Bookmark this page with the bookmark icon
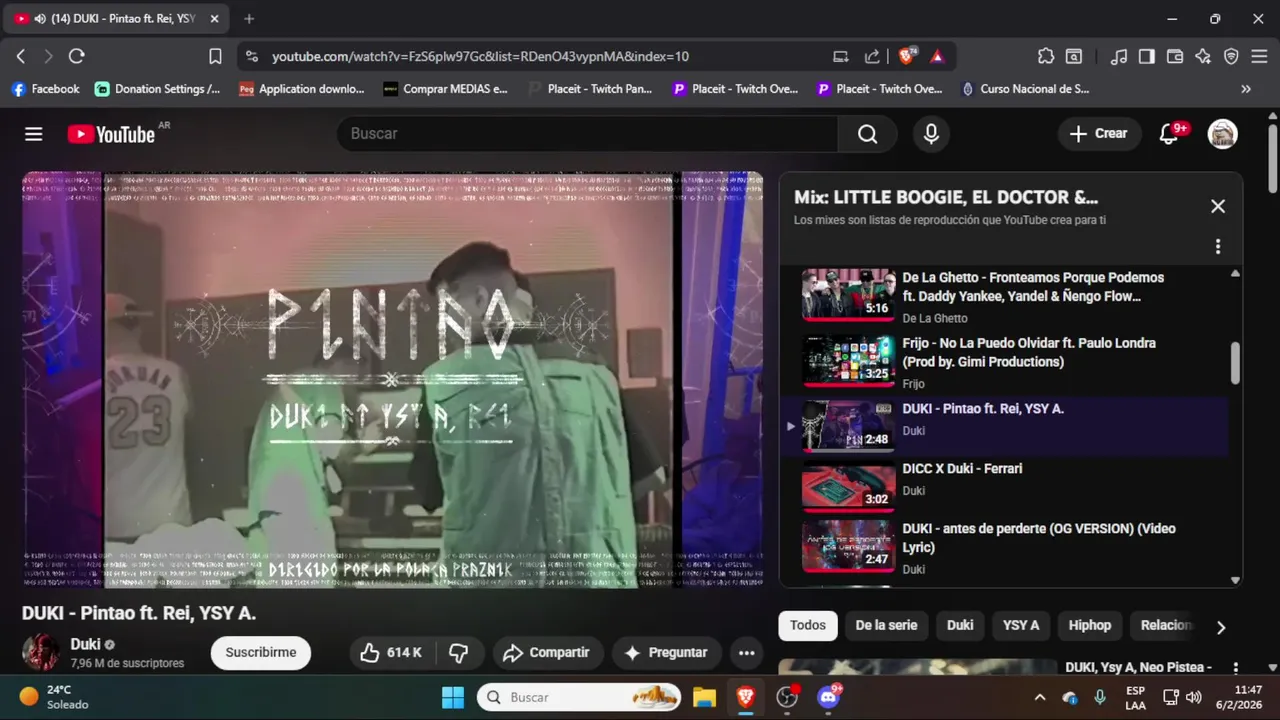1280x720 pixels. coord(215,57)
